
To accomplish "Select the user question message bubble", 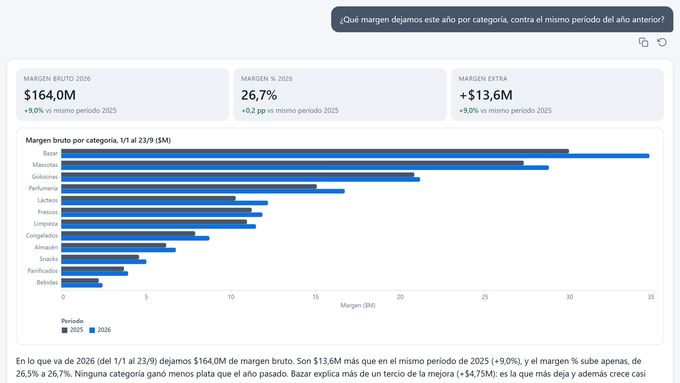I will coord(502,20).
